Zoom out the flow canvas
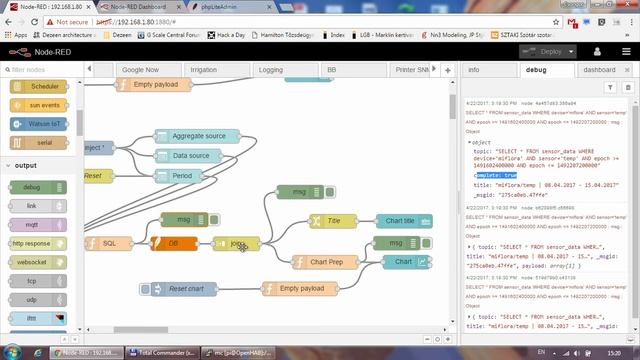The image size is (640, 360). pos(427,340)
